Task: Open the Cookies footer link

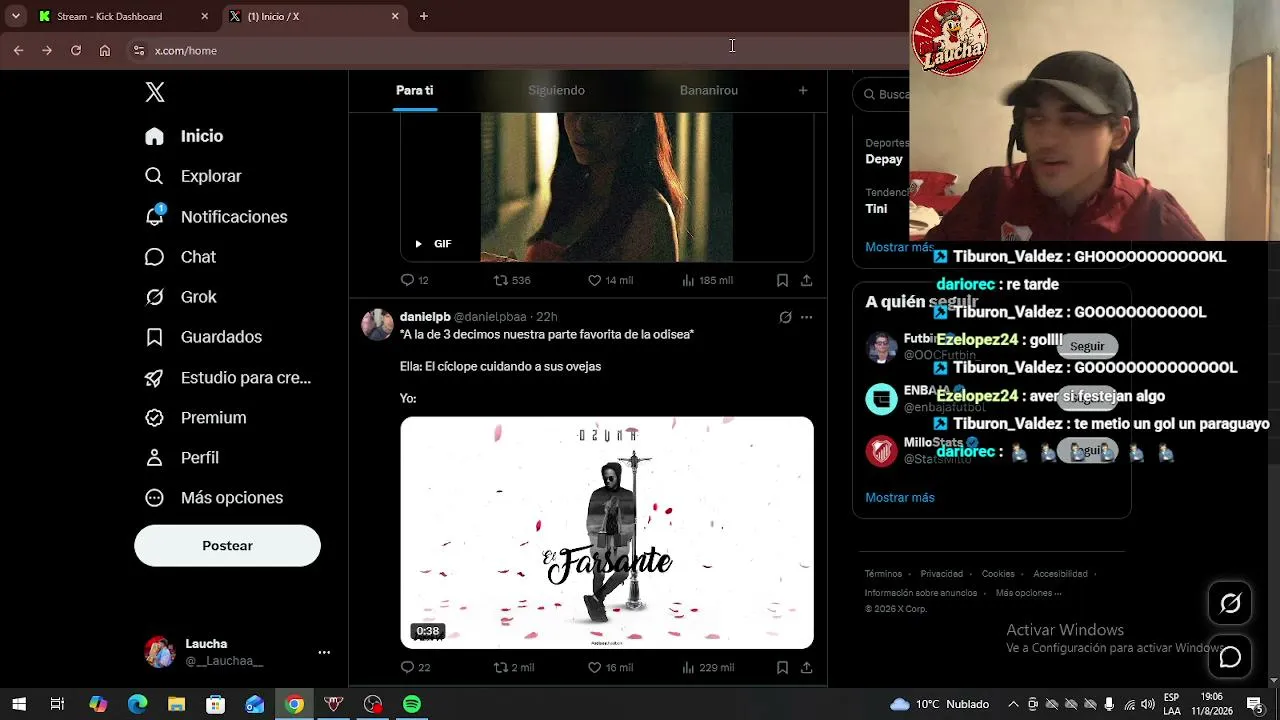Action: click(x=998, y=574)
